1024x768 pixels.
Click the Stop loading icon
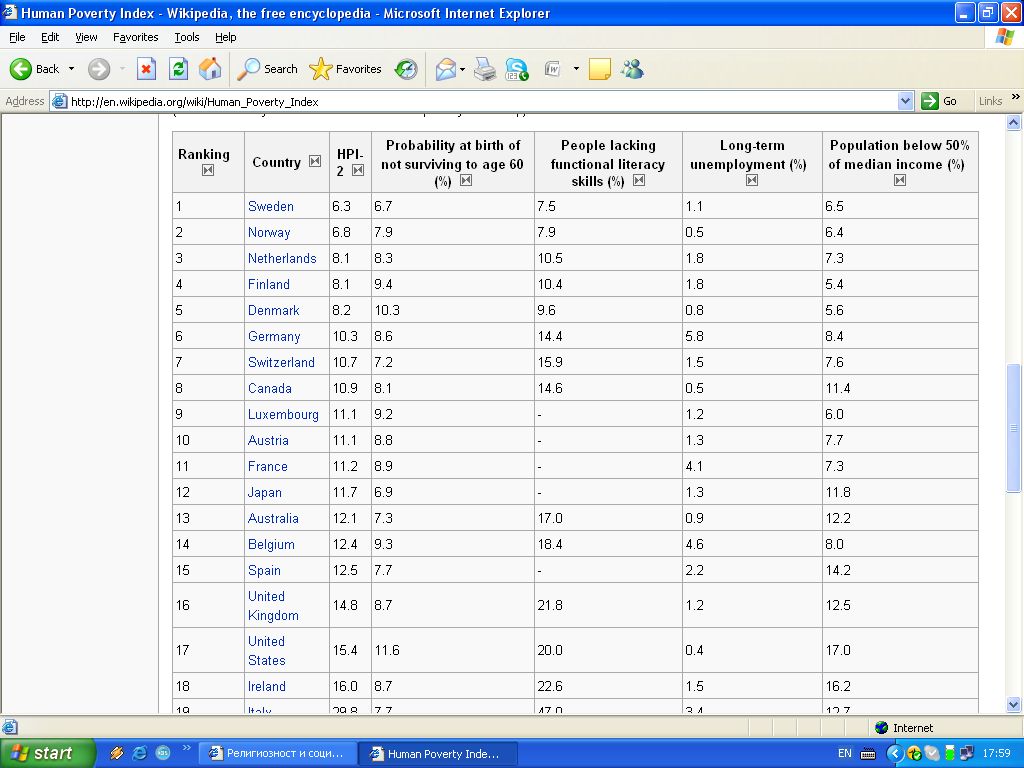click(146, 69)
